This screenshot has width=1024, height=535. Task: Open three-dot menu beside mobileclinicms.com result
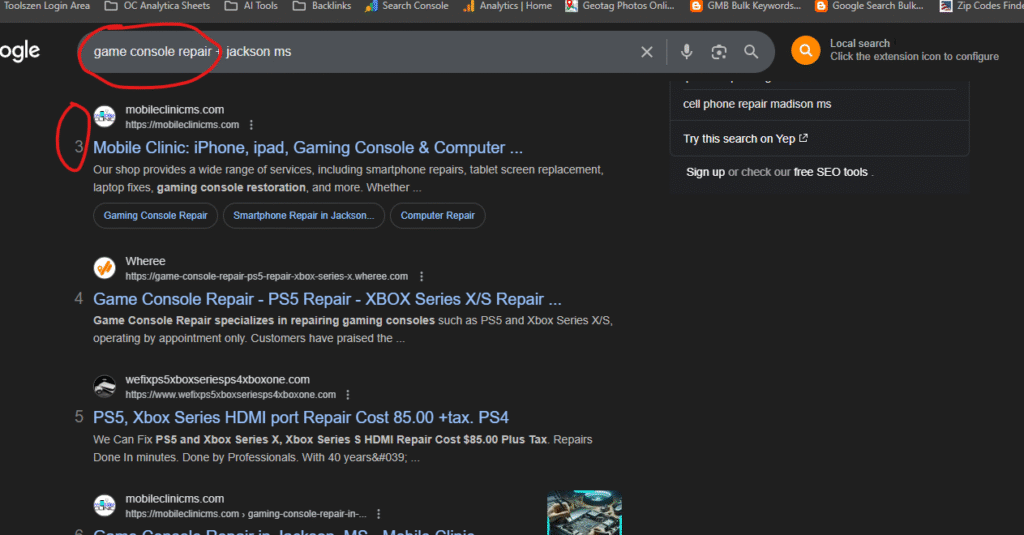pos(251,125)
